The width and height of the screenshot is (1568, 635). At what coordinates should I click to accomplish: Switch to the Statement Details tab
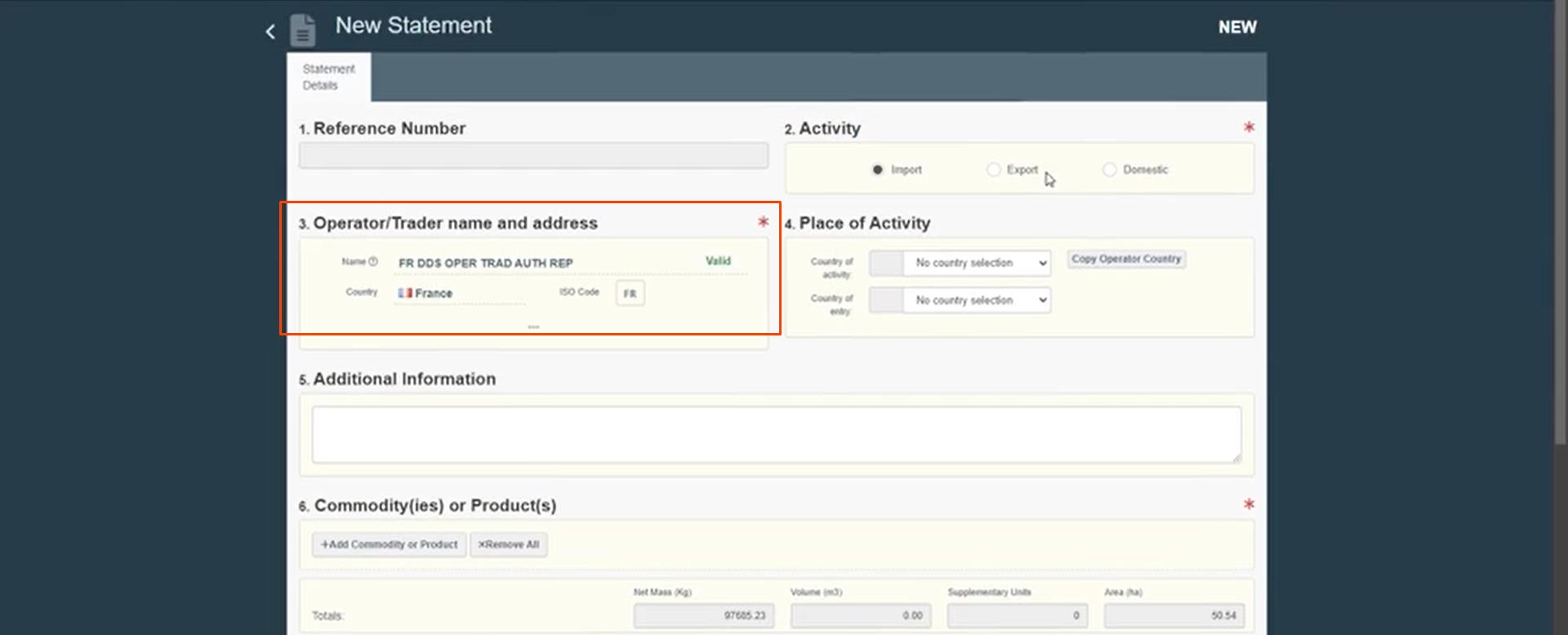328,78
